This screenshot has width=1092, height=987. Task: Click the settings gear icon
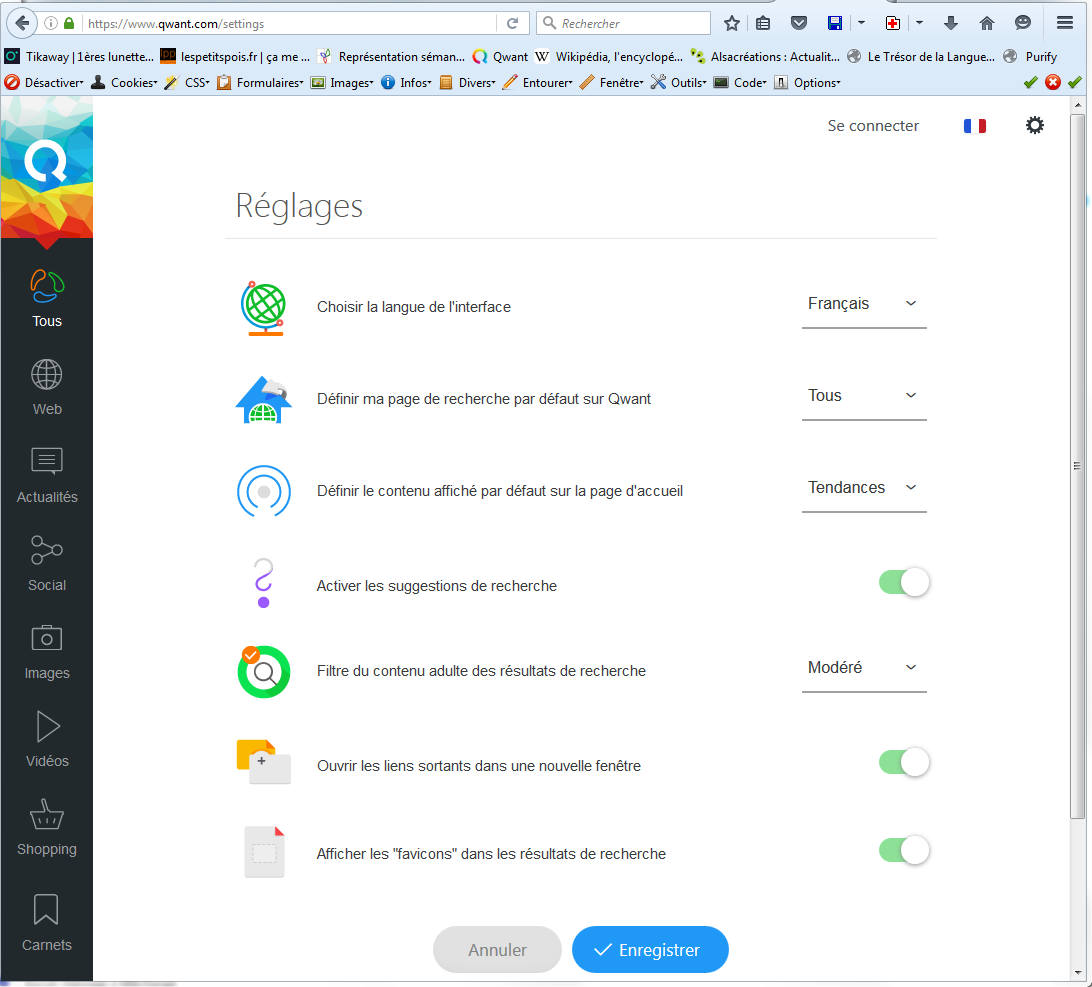coord(1035,125)
